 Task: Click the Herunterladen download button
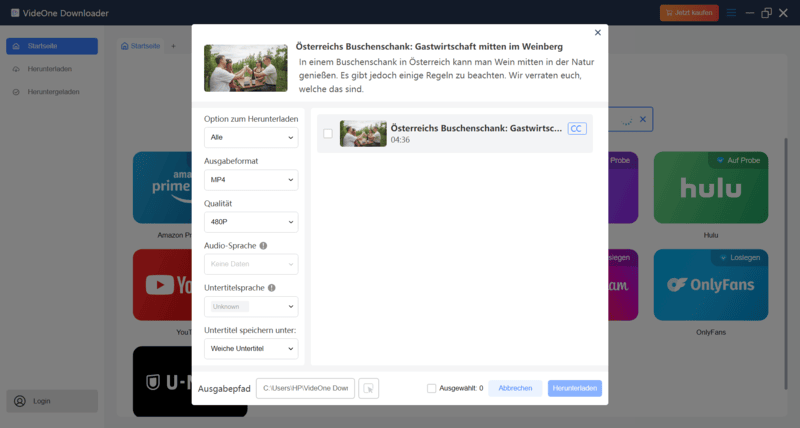coord(575,388)
